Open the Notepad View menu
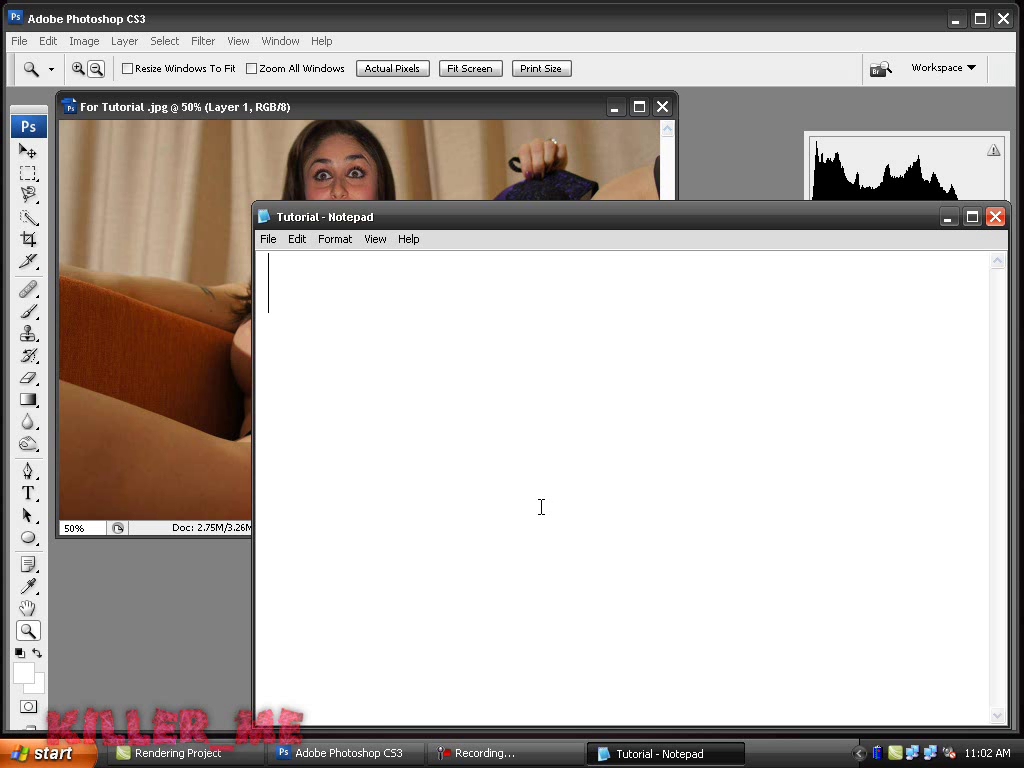1024x768 pixels. click(x=375, y=239)
